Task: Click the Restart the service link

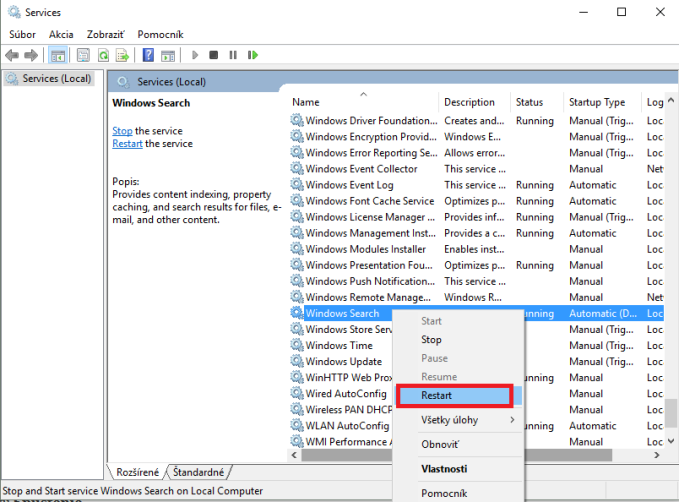Action: point(127,144)
